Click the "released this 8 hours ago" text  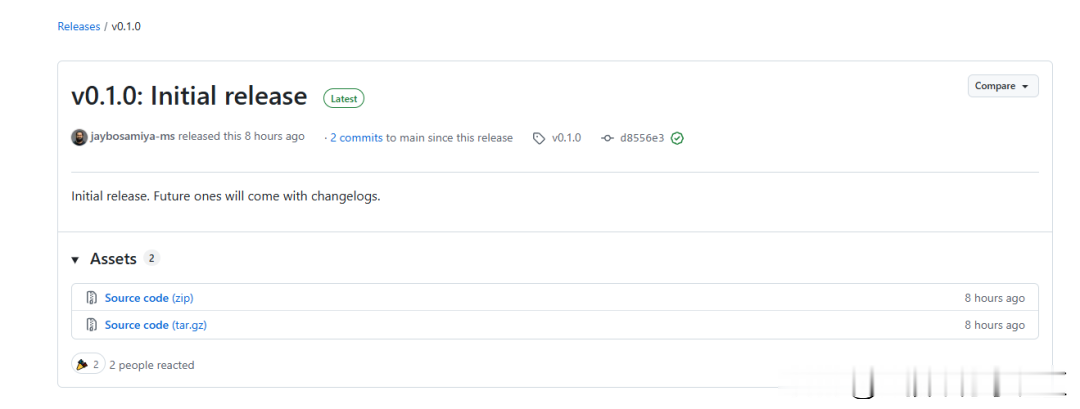(241, 136)
